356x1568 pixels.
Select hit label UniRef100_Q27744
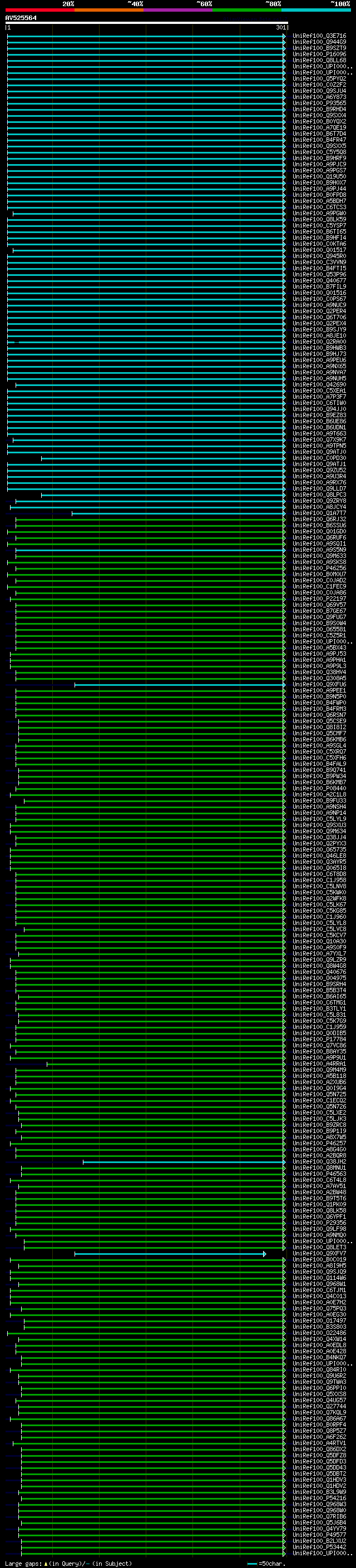coord(319,1406)
